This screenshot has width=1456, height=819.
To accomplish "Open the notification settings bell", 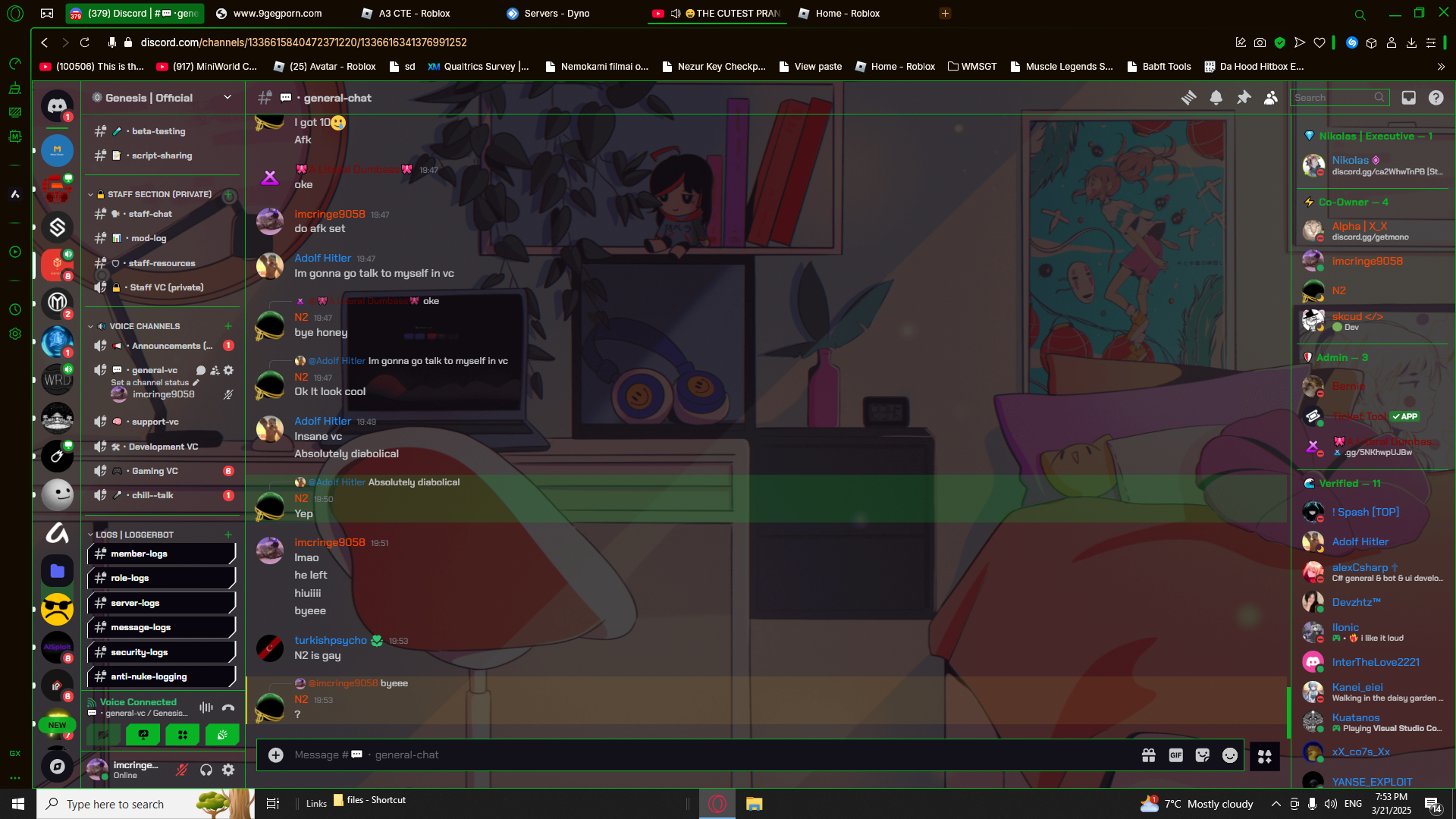I will 1216,98.
